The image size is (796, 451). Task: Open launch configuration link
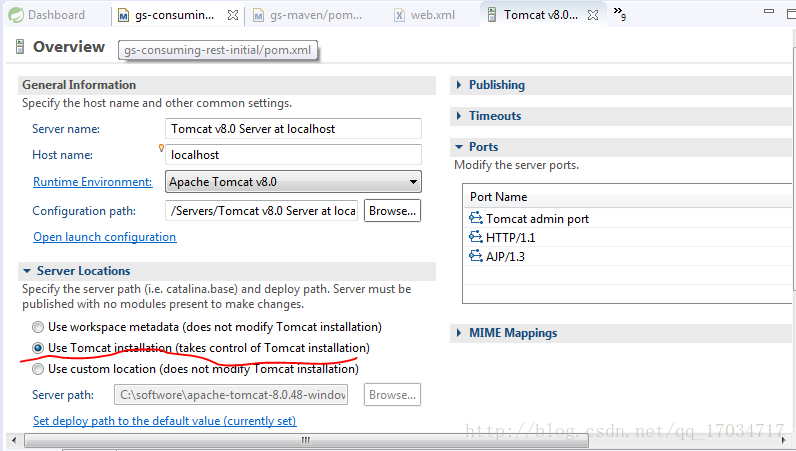[105, 237]
